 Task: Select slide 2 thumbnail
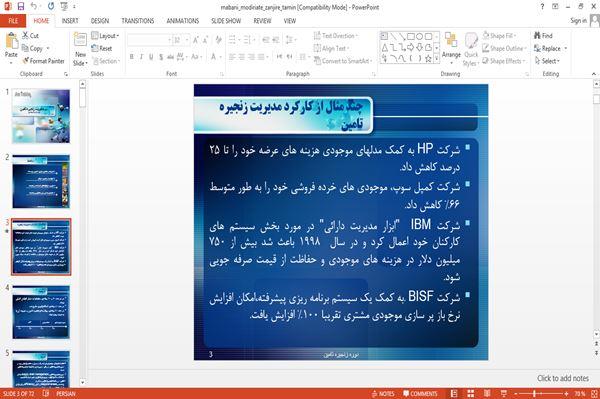click(x=41, y=181)
